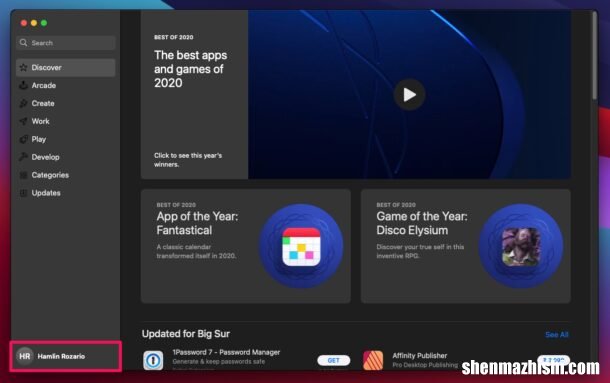Click the yellow minimize window button
The image size is (610, 383).
(34, 23)
